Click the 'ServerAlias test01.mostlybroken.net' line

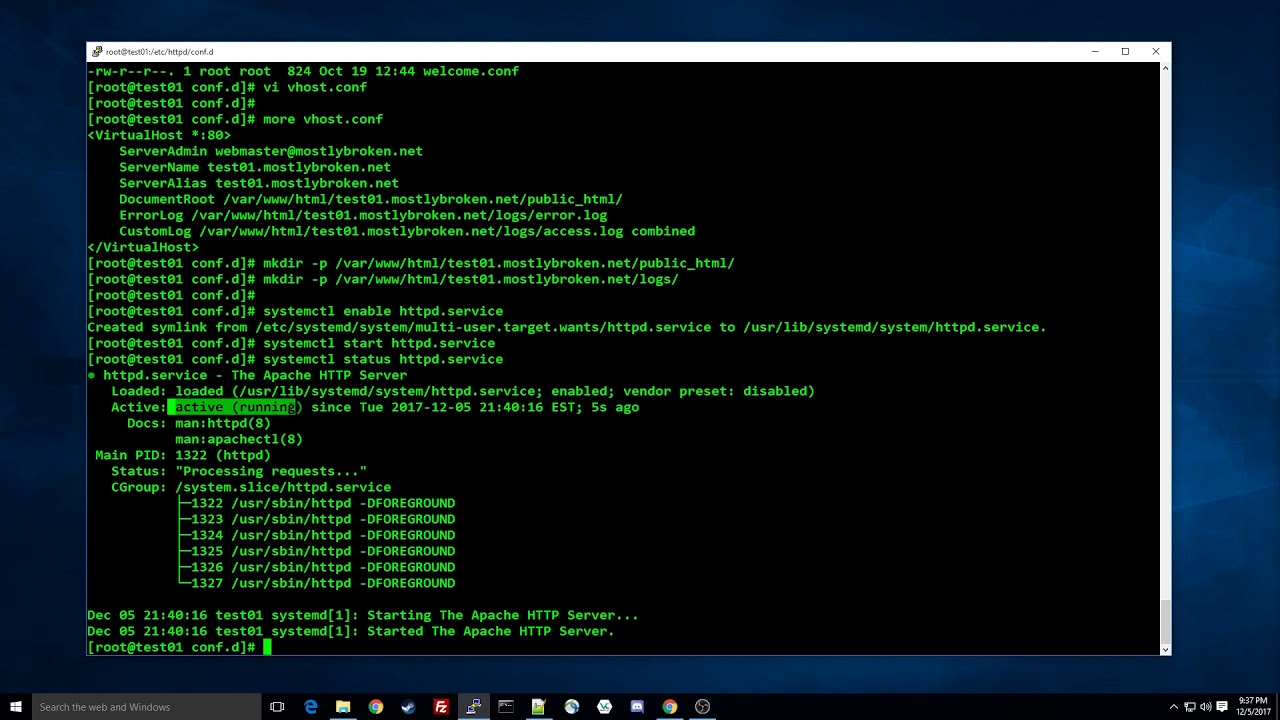pyautogui.click(x=259, y=183)
